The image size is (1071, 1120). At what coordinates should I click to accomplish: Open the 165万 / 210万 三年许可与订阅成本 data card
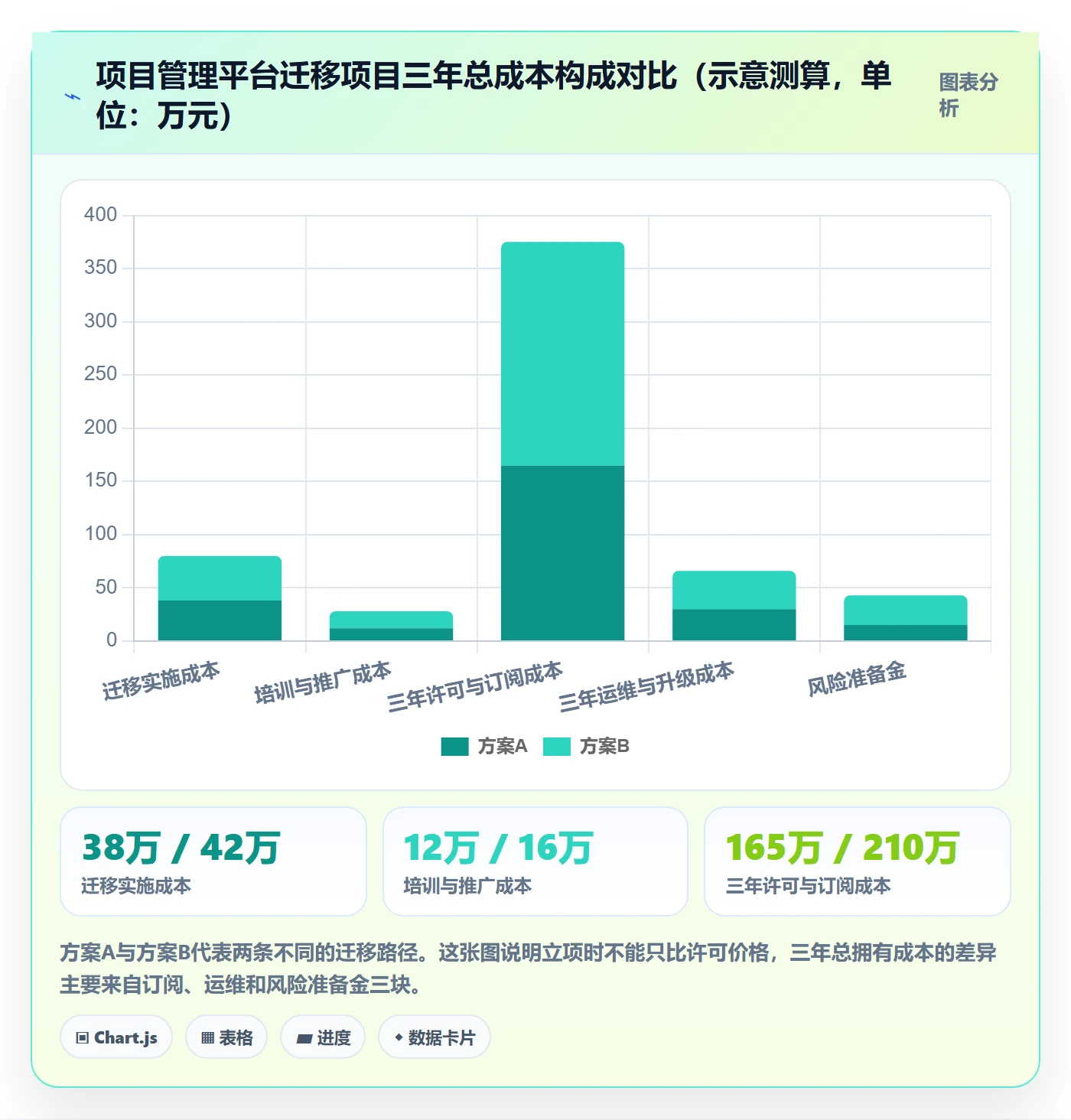tap(858, 861)
